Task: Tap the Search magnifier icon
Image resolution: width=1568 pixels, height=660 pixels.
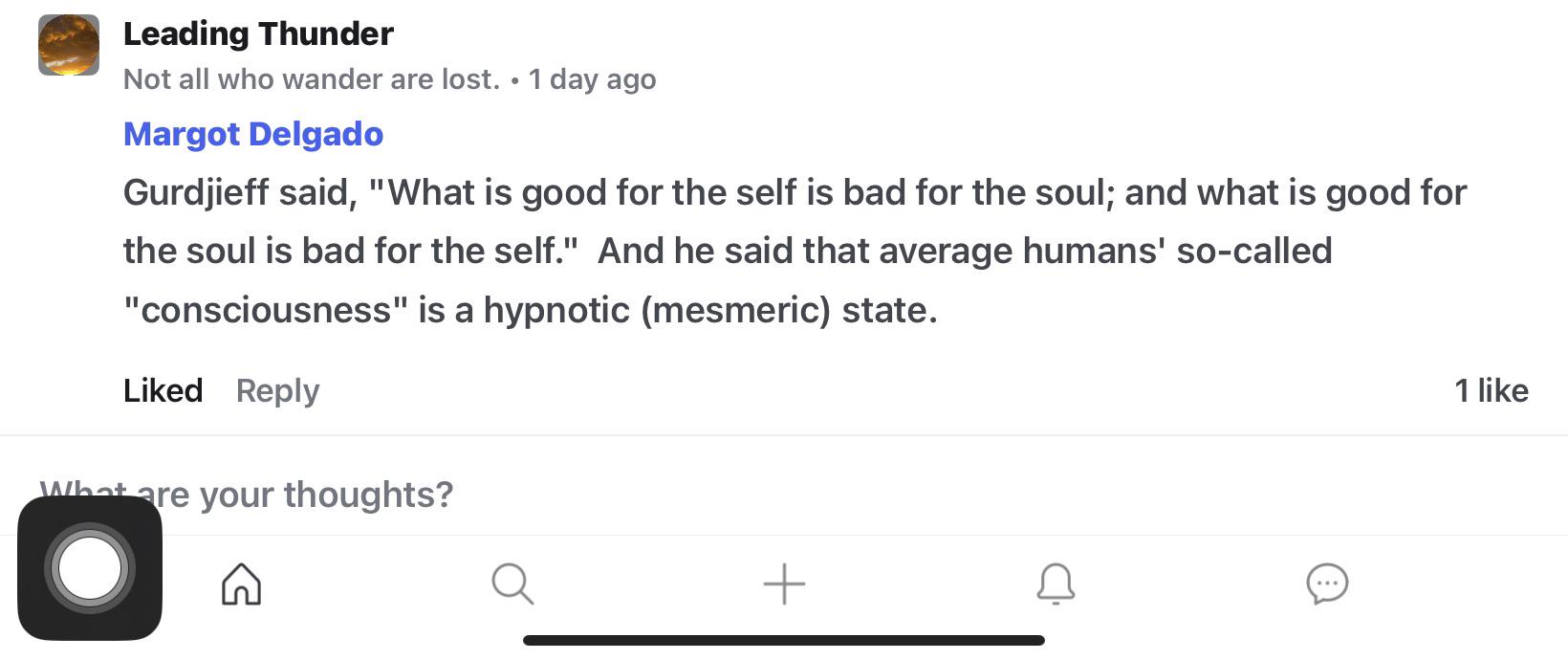Action: click(513, 584)
